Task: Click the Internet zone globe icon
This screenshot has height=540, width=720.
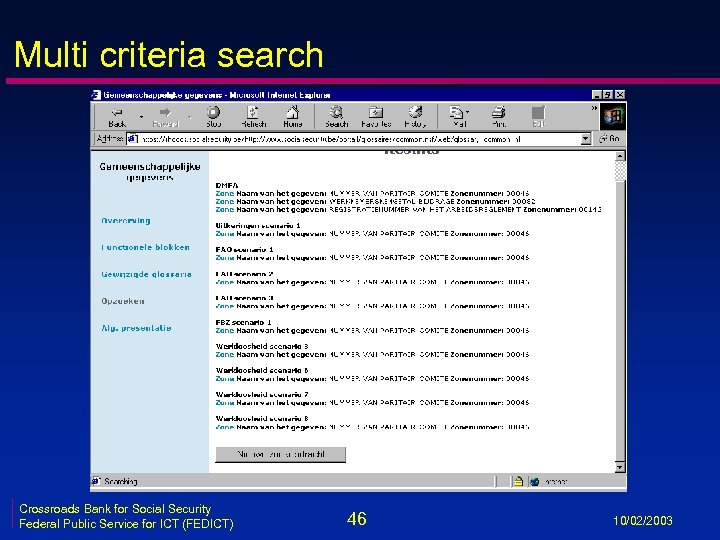Action: pos(534,482)
